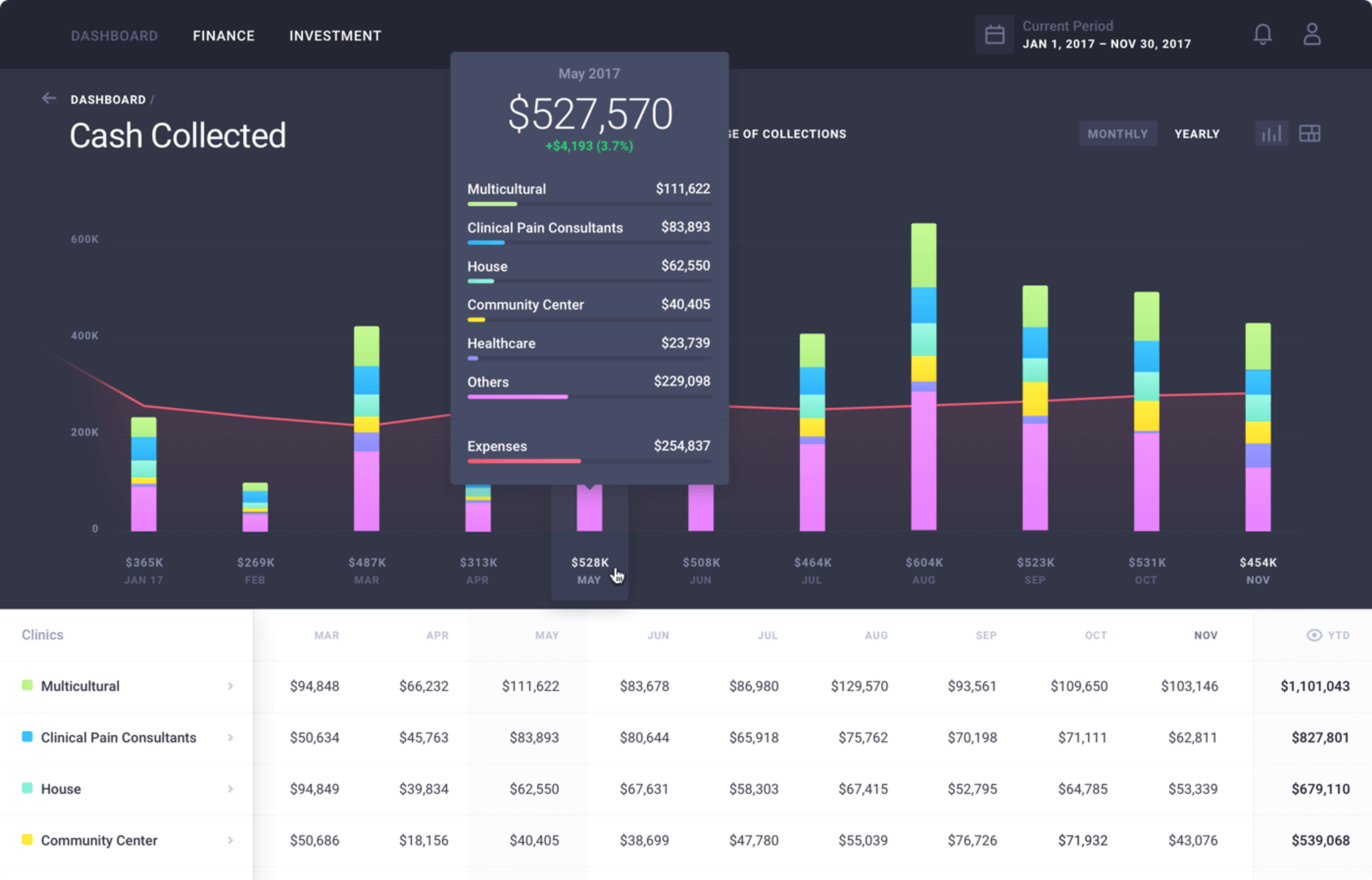Expand Clinical Pain Consultants row chevron

pos(230,737)
